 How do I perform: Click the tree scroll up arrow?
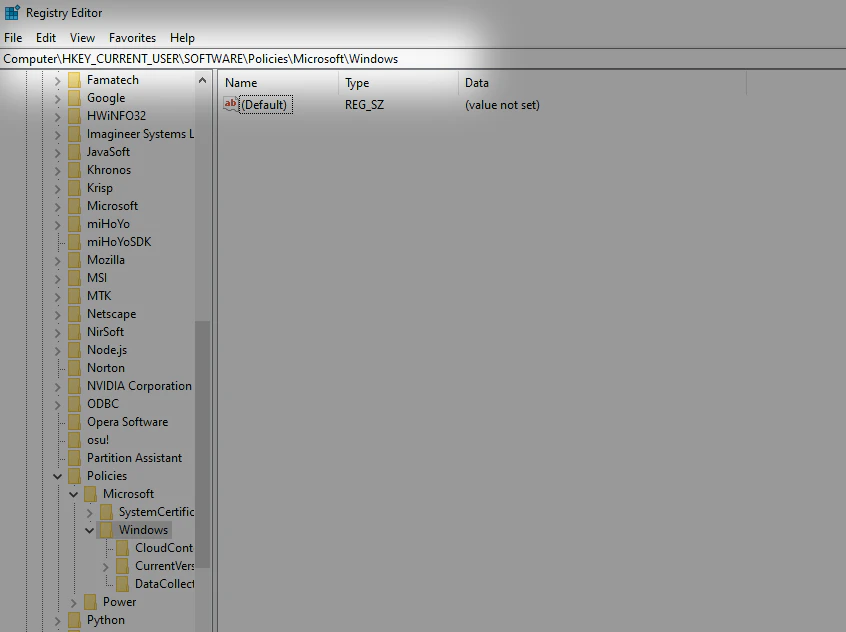tap(202, 80)
